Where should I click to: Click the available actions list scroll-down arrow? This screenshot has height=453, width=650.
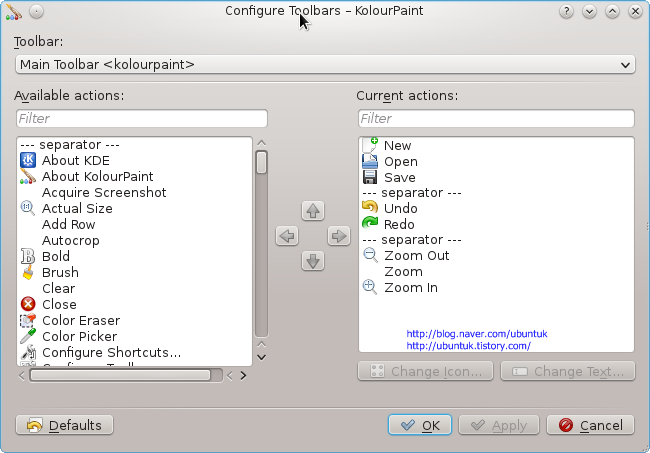(261, 357)
